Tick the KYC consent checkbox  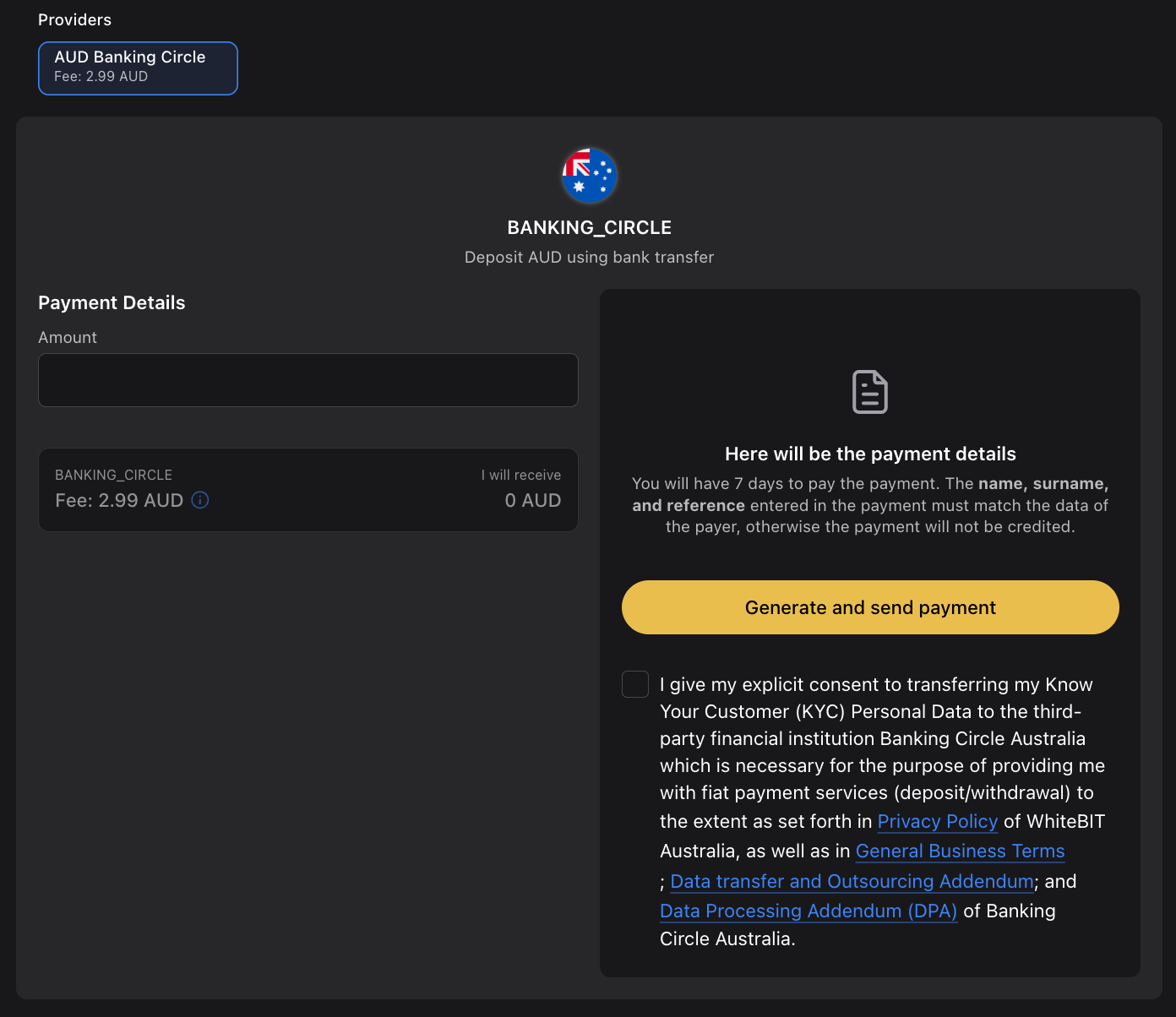[635, 684]
